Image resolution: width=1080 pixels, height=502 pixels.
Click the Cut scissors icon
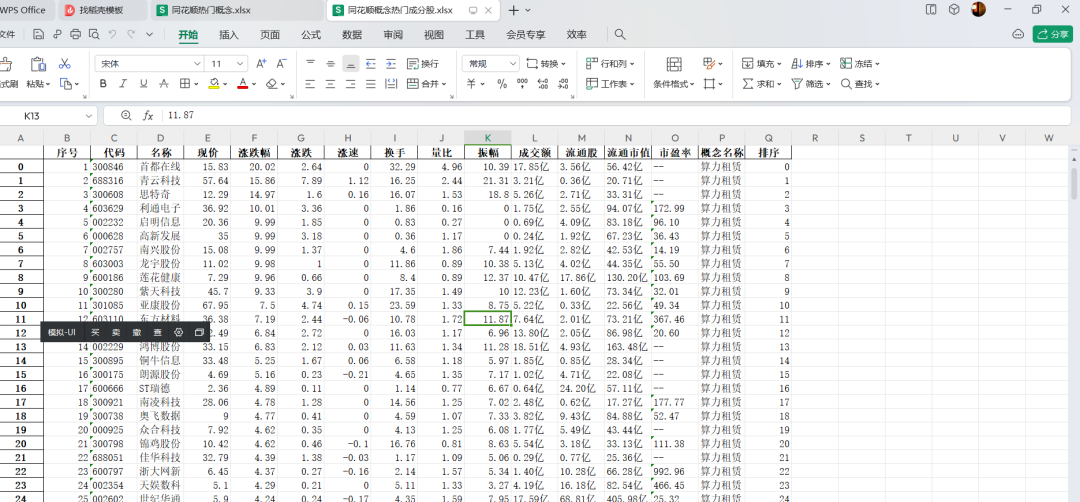(65, 63)
